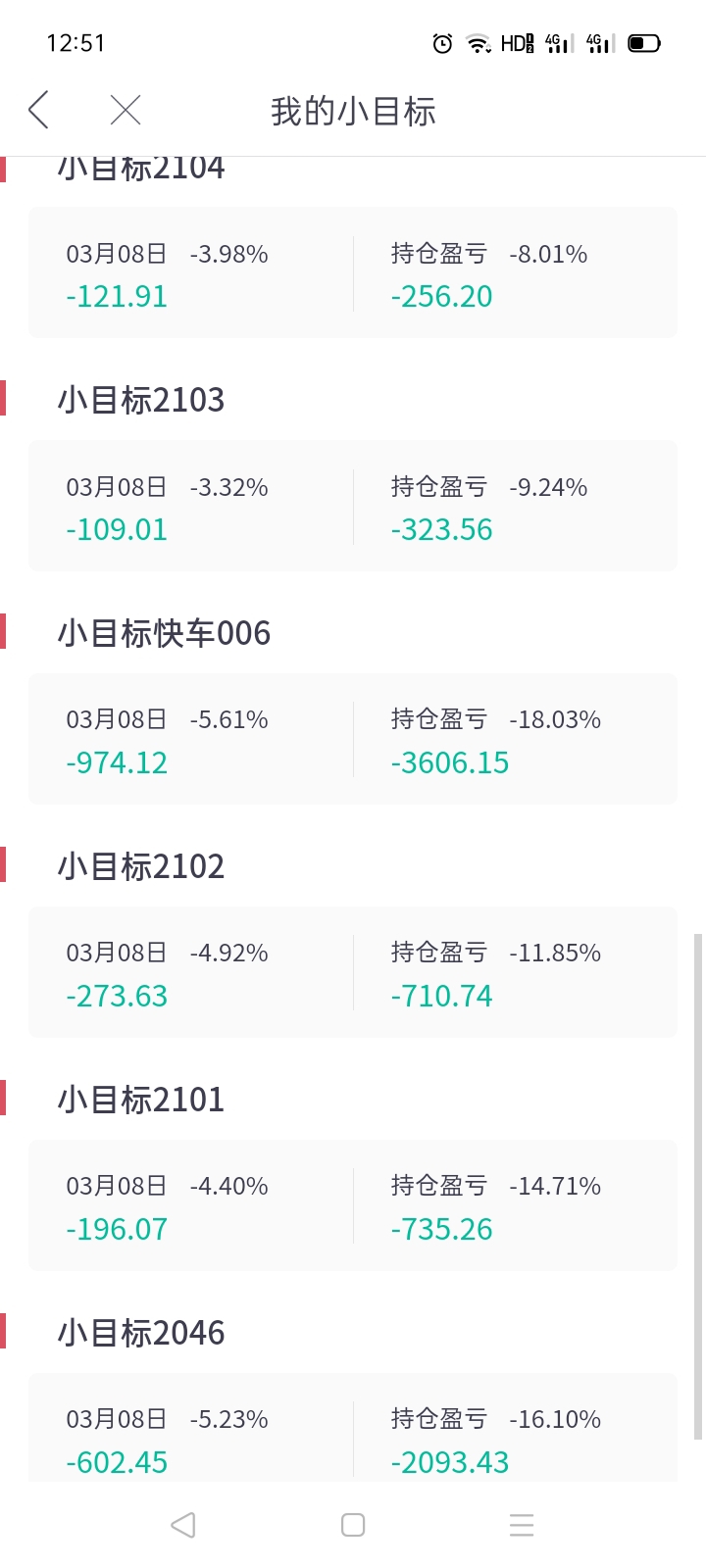Tap the battery status icon

644,43
